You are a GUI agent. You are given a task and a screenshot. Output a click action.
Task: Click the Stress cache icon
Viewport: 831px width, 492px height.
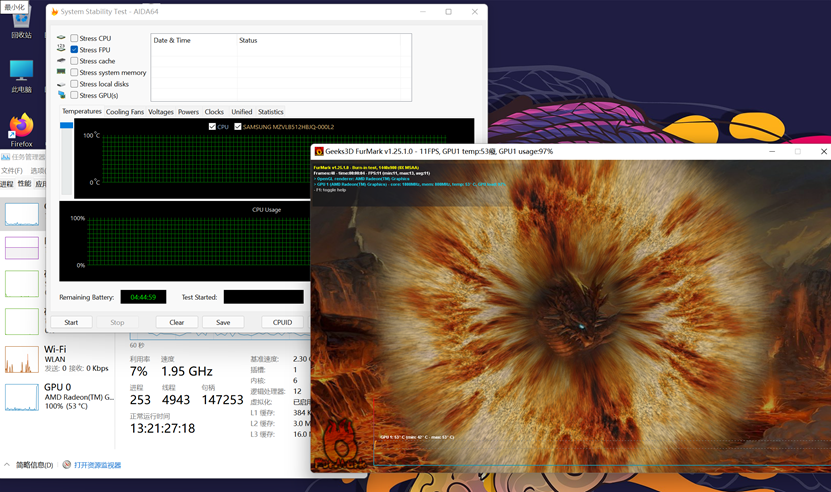click(61, 60)
